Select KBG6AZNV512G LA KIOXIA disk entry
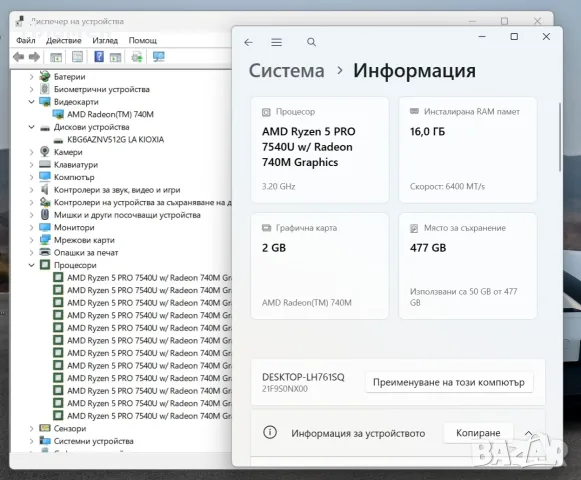Viewport: 581px width, 480px height. (x=116, y=139)
